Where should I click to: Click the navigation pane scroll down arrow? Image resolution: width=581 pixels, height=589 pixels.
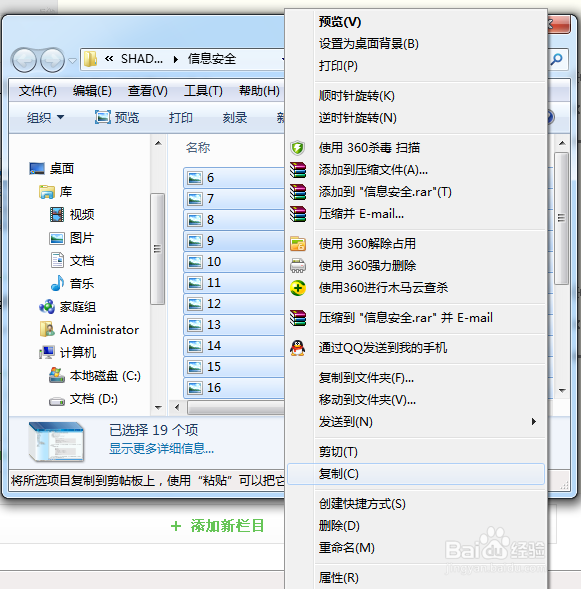tap(158, 408)
